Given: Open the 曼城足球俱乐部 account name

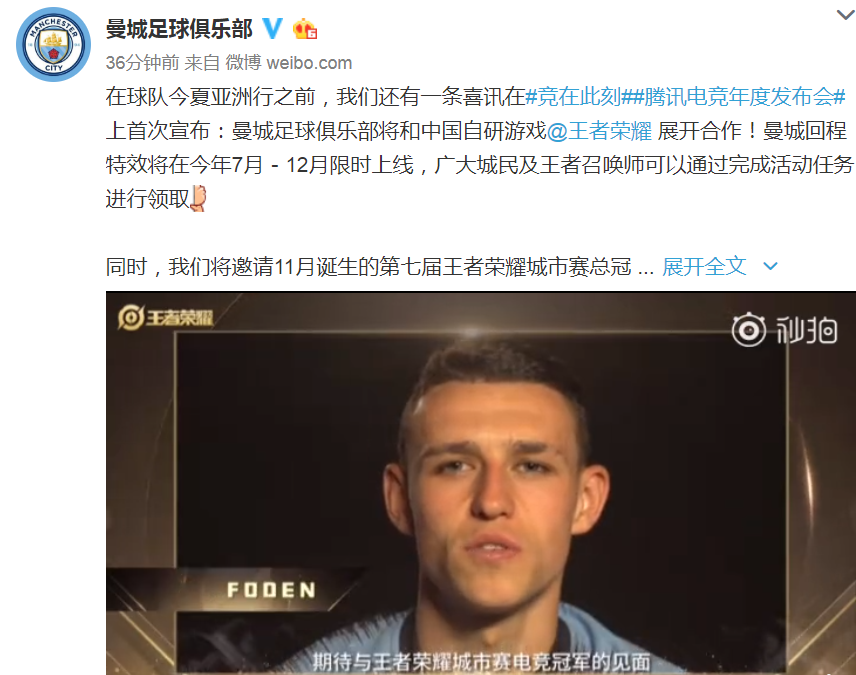Looking at the screenshot, I should [x=179, y=29].
